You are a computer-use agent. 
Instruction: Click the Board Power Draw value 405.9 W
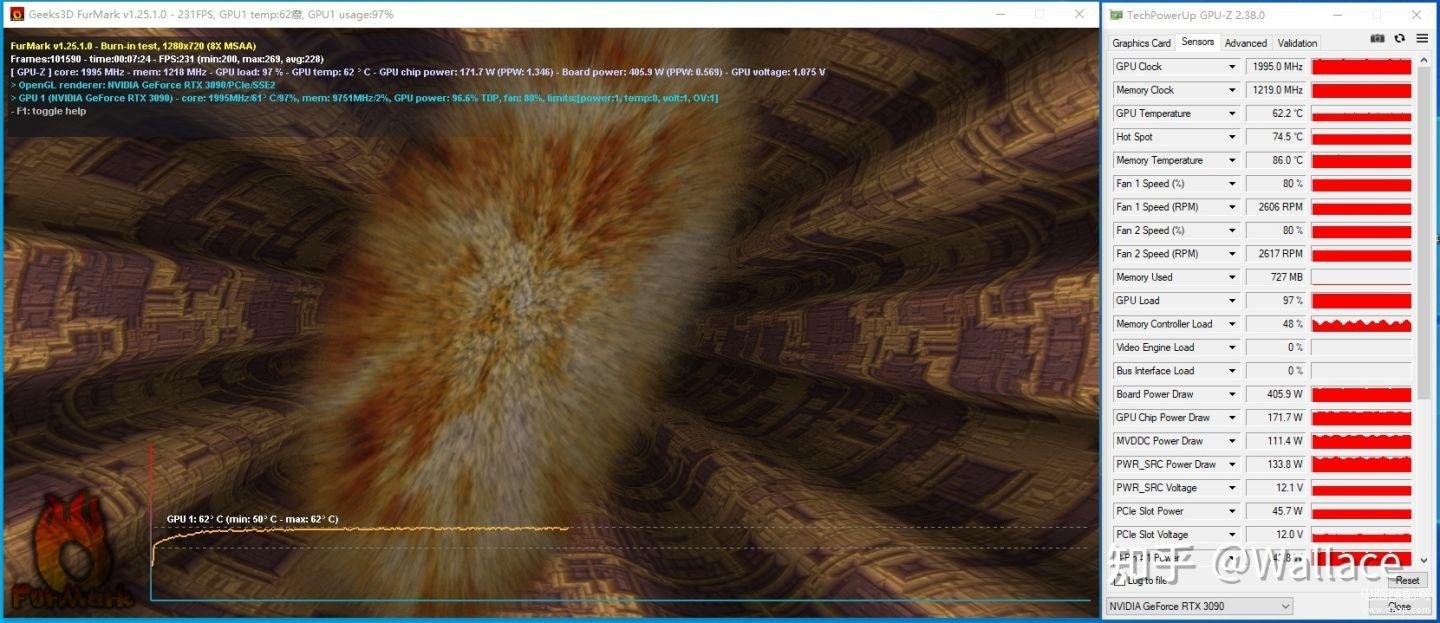pyautogui.click(x=1275, y=394)
